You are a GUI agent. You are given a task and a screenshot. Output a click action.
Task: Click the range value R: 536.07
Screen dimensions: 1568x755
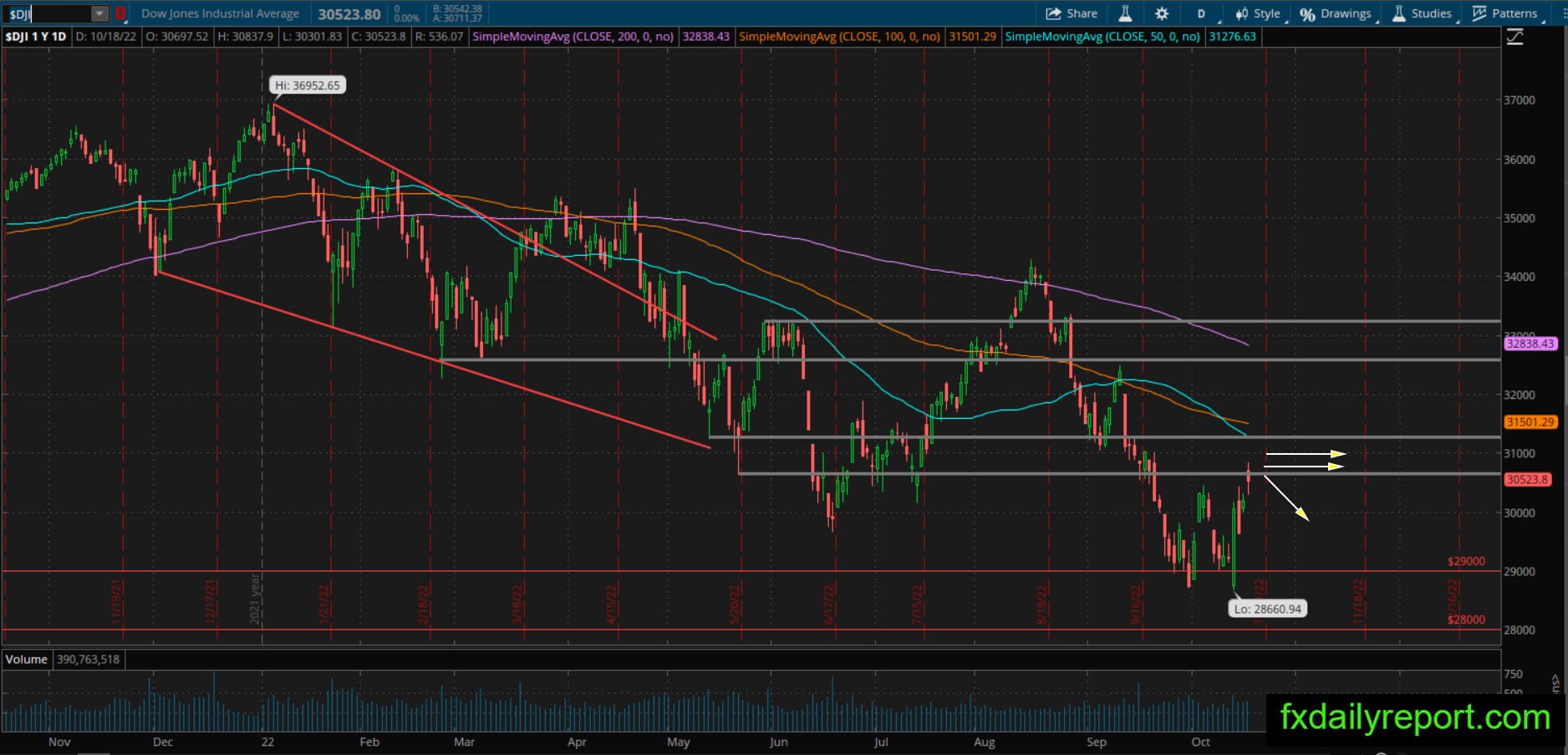[439, 37]
